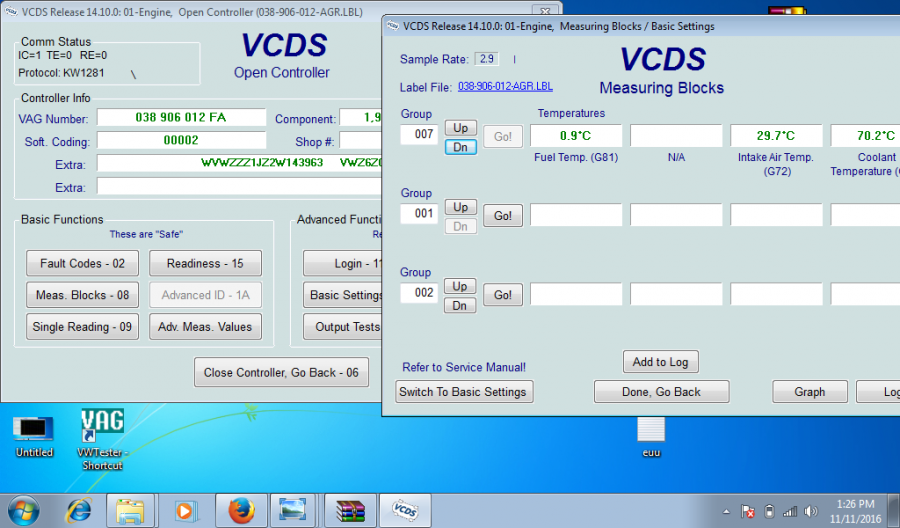Launch Internet Explorer from the taskbar
Screen dimensions: 900x528
[x=78, y=510]
